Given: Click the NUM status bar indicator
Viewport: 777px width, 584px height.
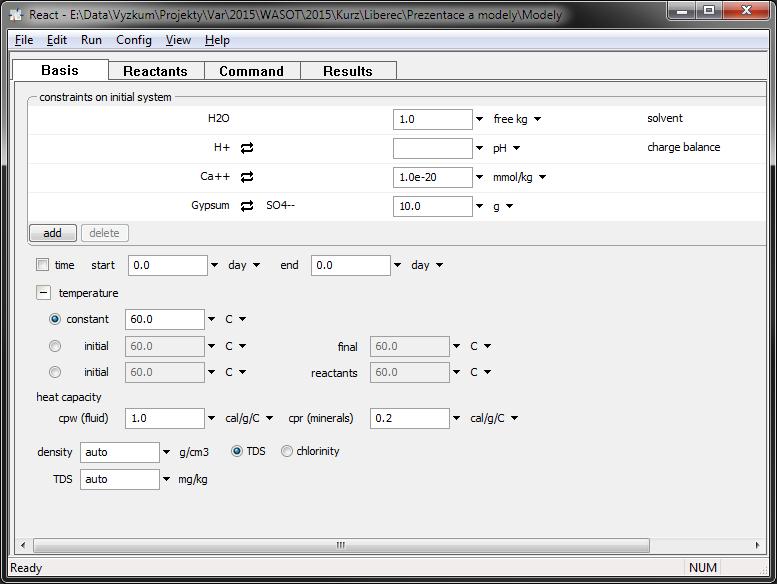Looking at the screenshot, I should coord(703,568).
